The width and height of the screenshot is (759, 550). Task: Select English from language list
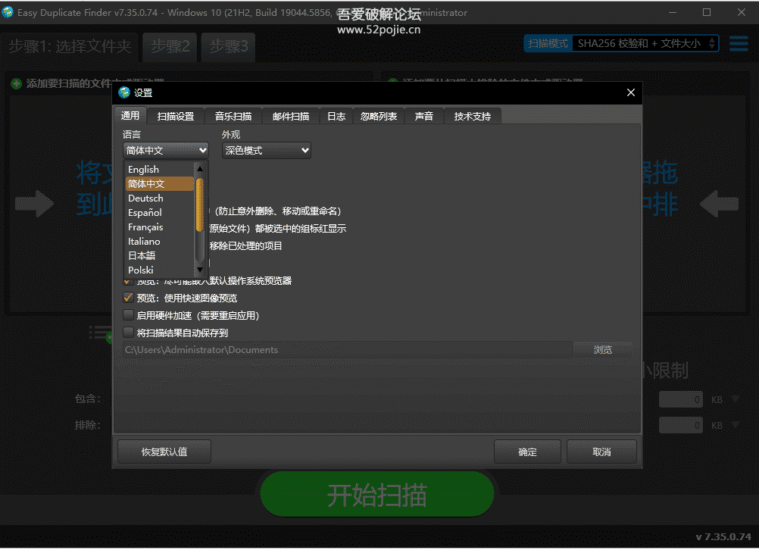(160, 169)
